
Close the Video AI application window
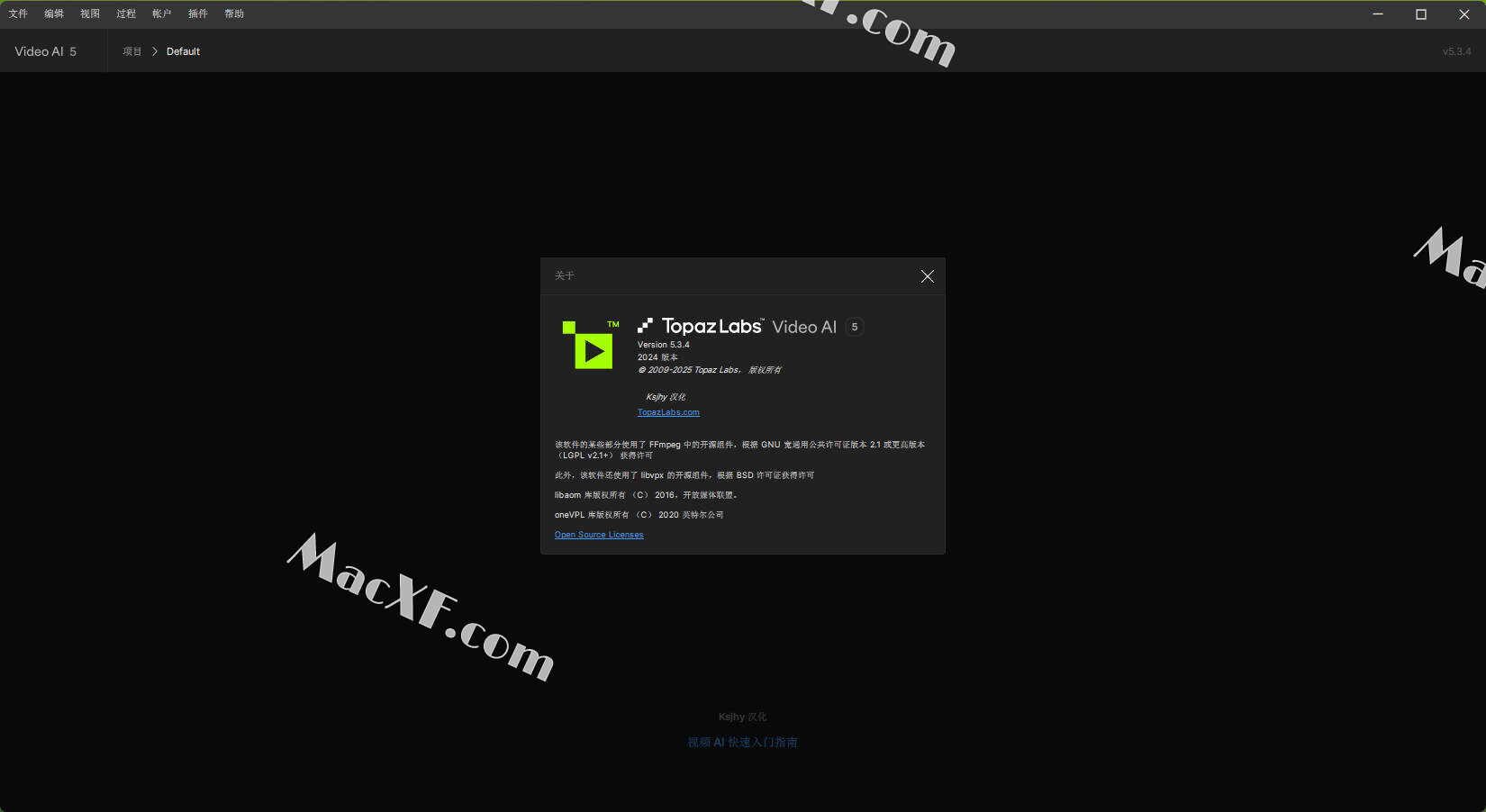tap(1464, 14)
